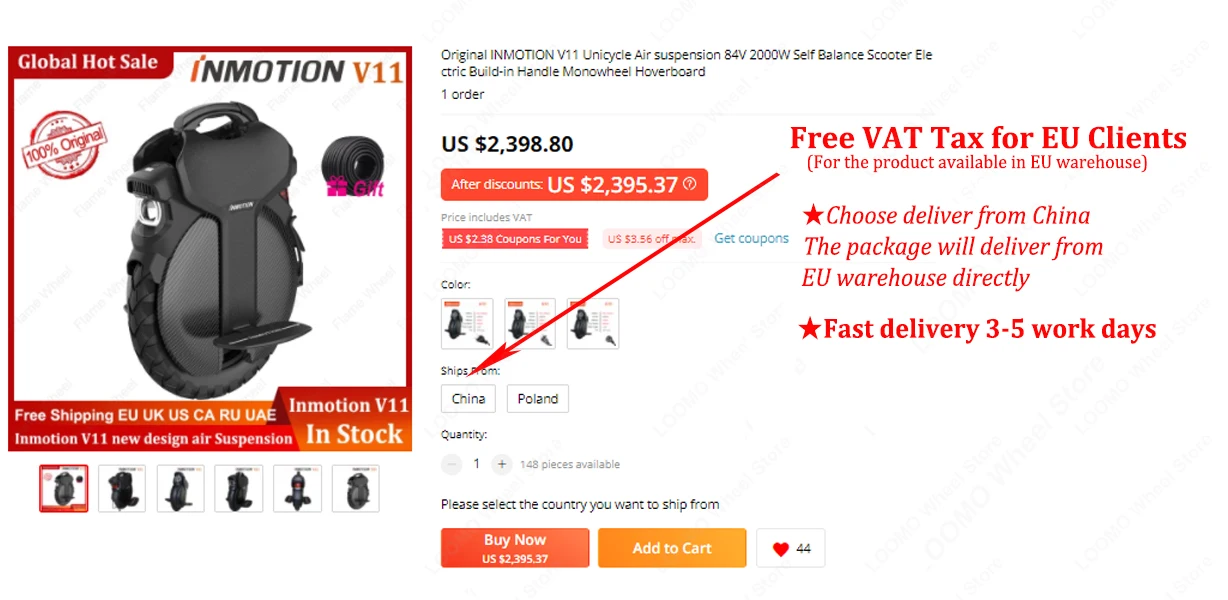Pick the first color variant swatch

click(467, 323)
